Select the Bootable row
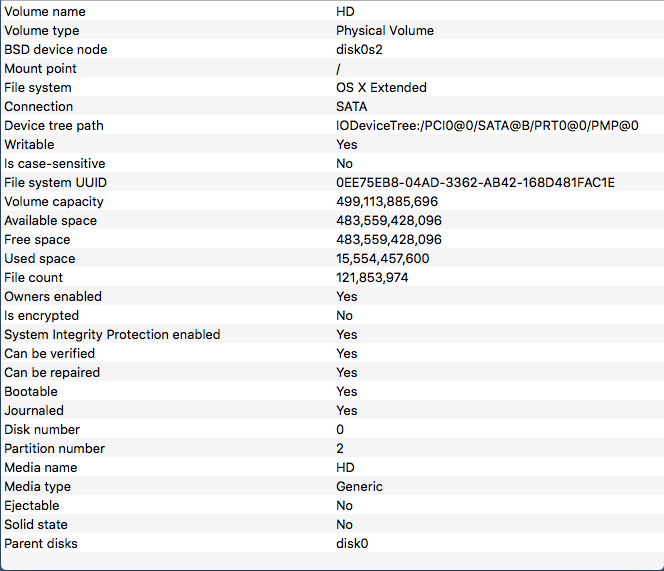The width and height of the screenshot is (664, 571). pos(332,391)
